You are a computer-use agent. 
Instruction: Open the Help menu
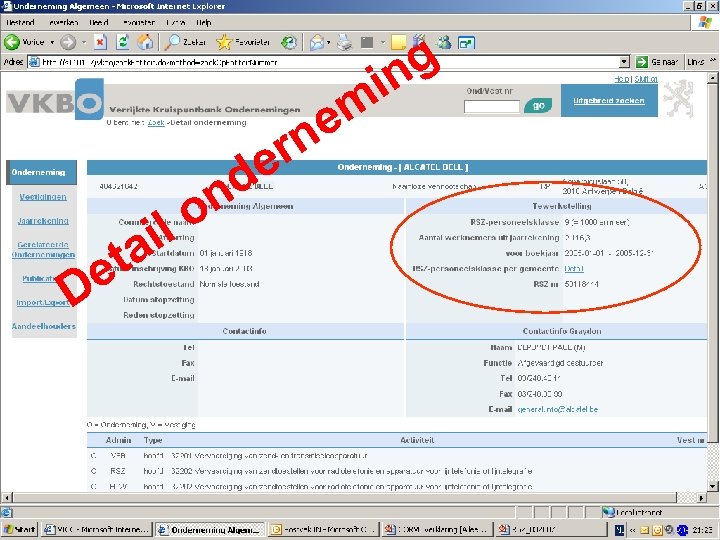click(x=203, y=22)
